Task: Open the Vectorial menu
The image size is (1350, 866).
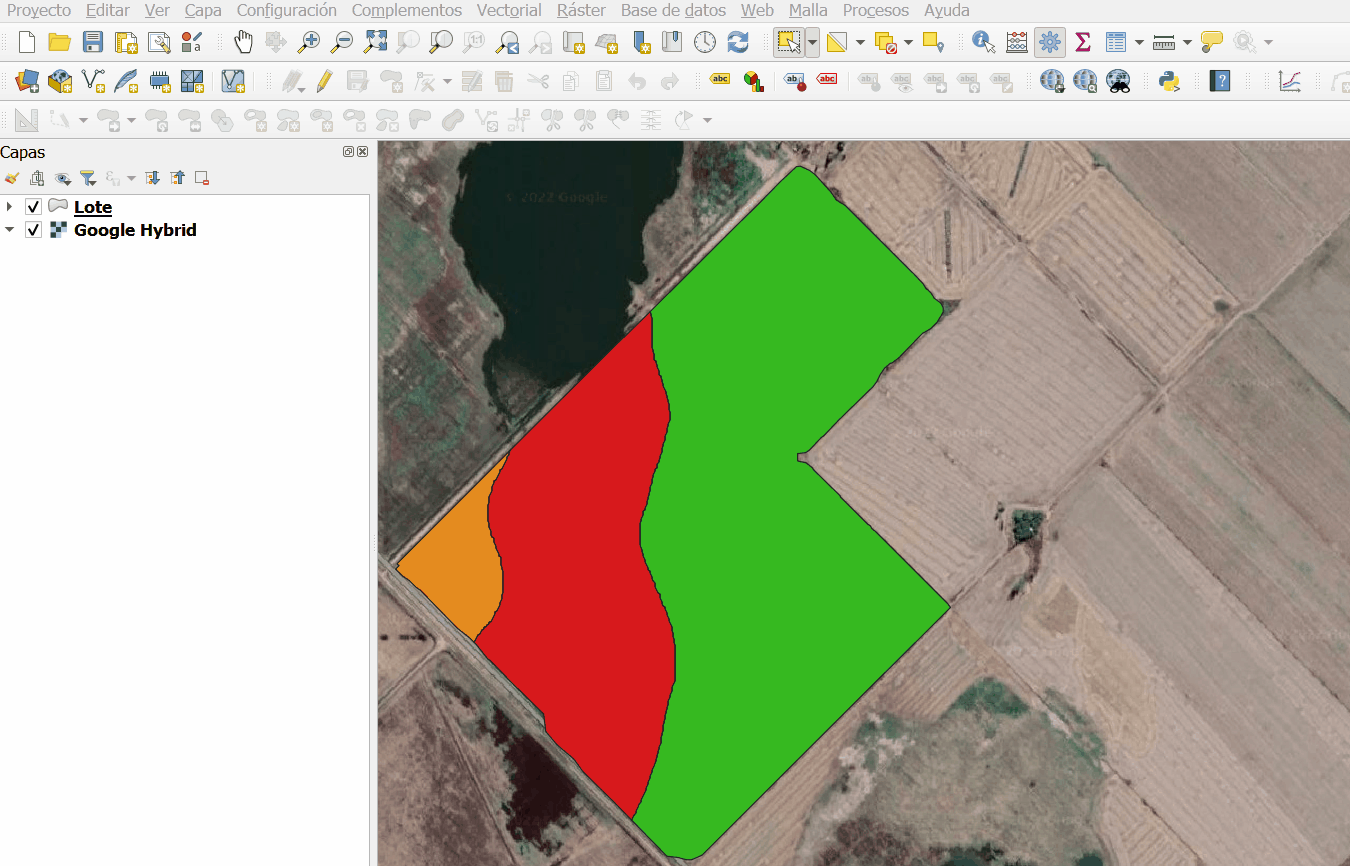Action: pos(508,10)
